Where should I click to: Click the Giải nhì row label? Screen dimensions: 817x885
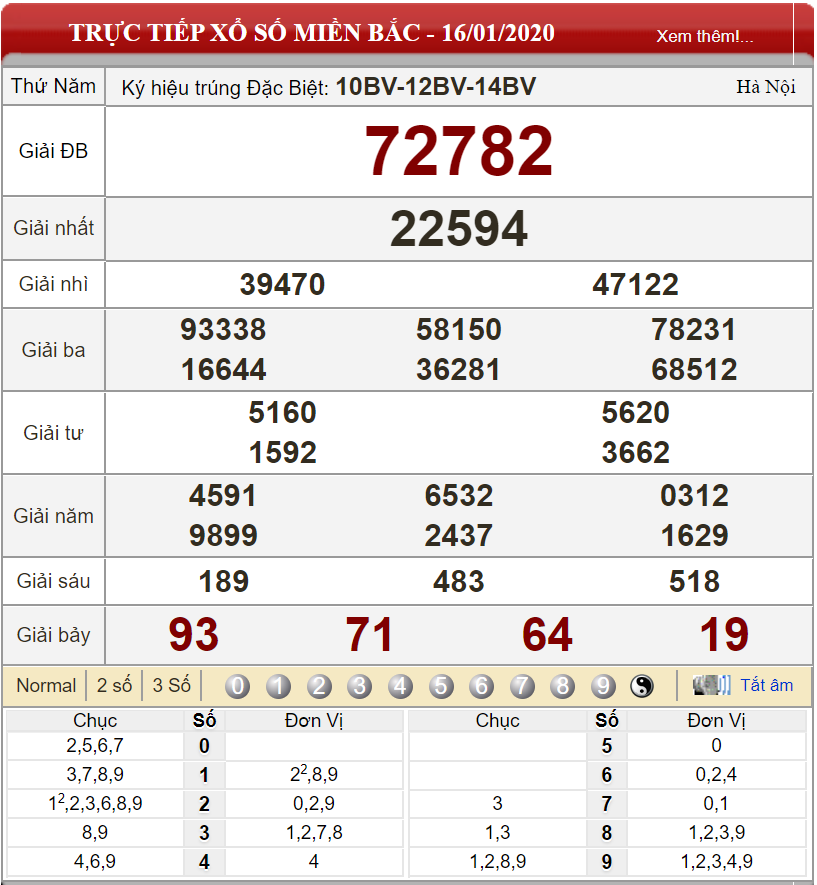(54, 284)
